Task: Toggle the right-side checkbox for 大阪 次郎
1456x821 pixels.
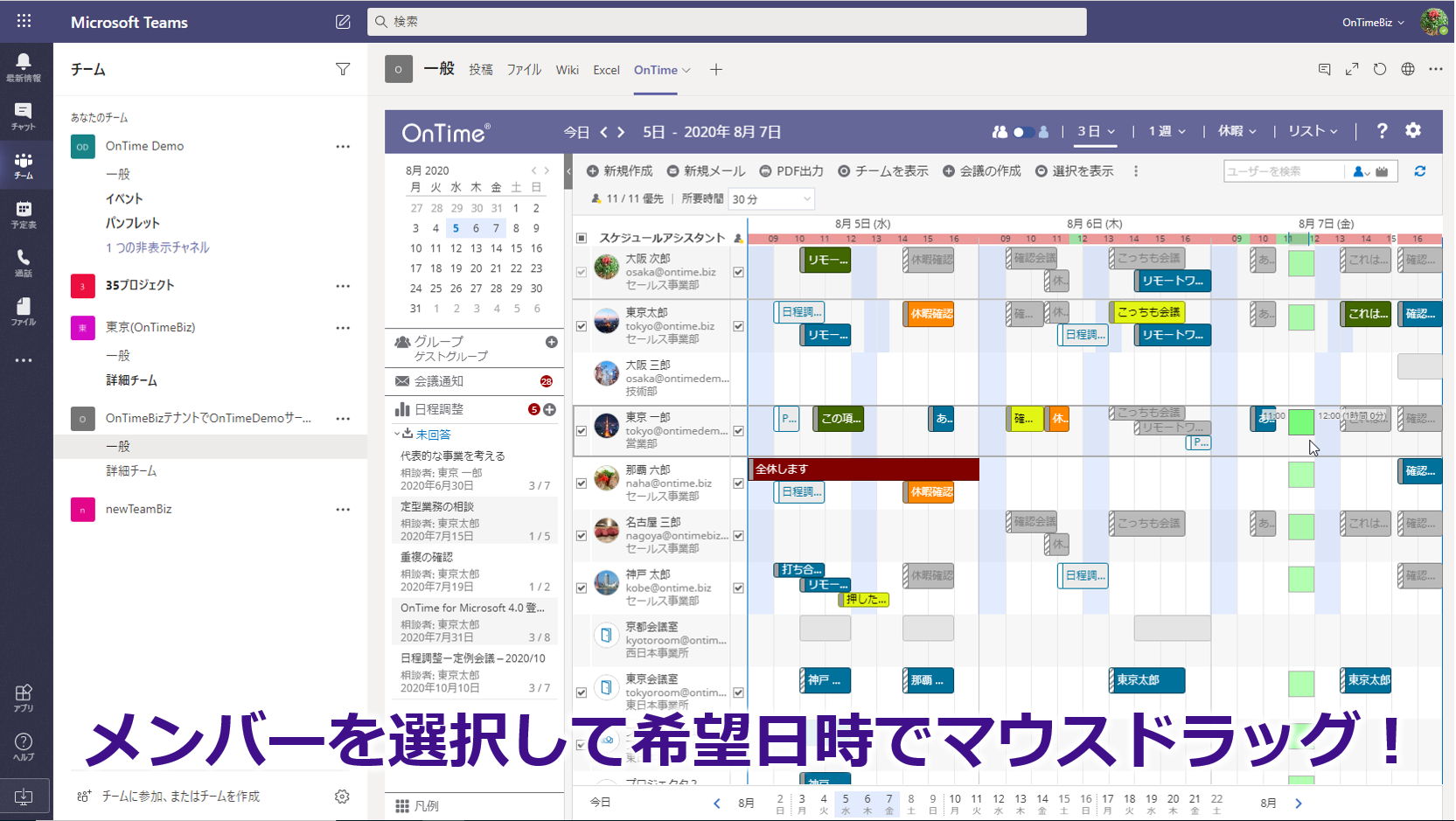Action: point(738,273)
